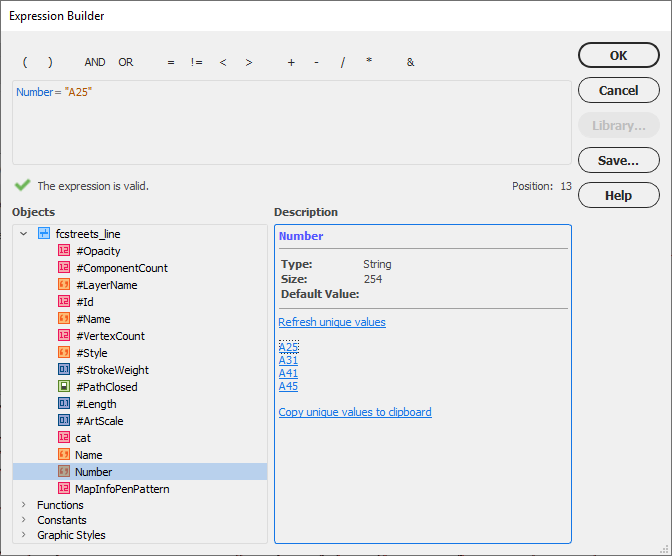Select #LayerName attribute
This screenshot has width=672, height=556.
click(x=106, y=285)
